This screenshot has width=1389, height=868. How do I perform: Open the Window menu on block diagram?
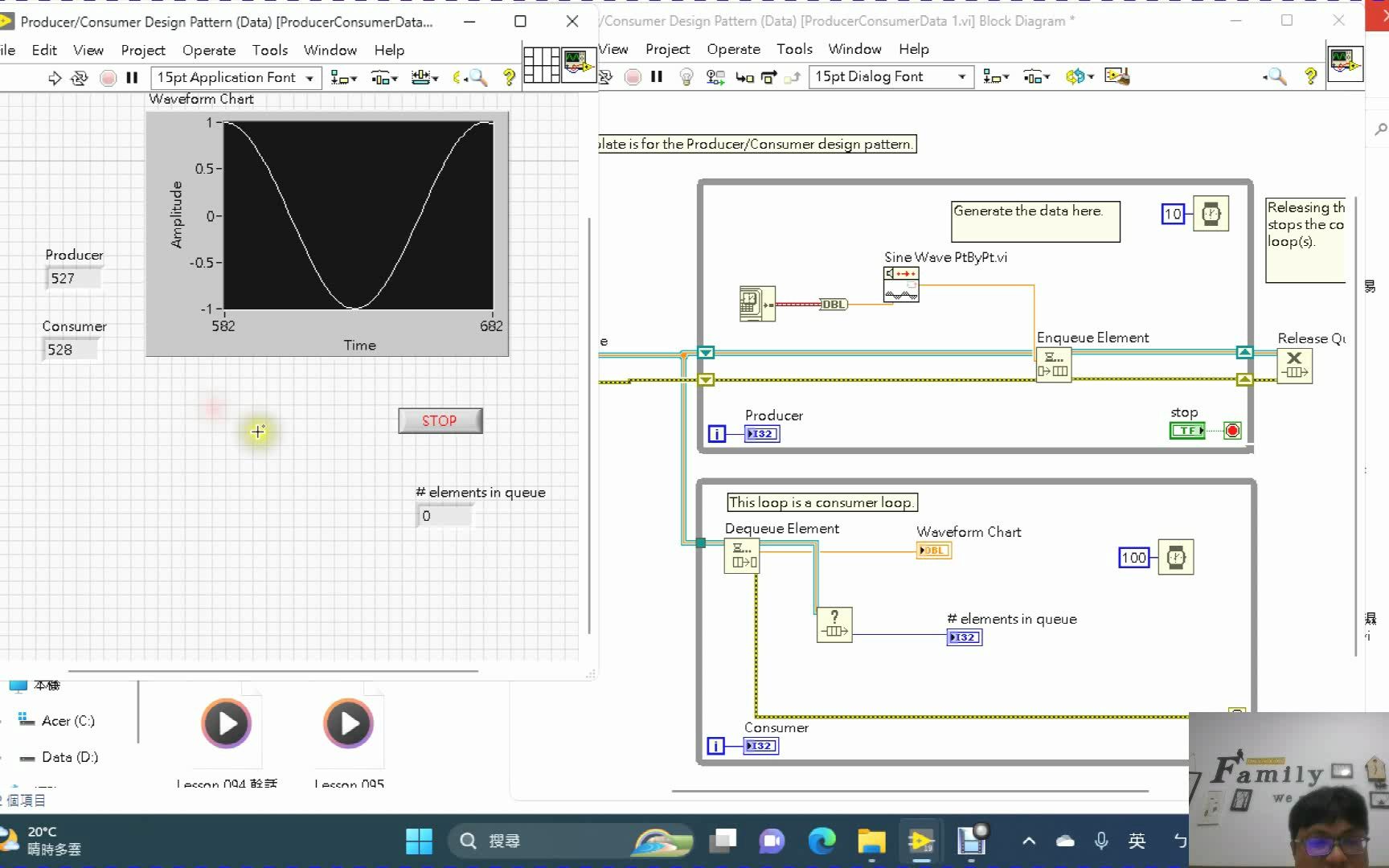coord(854,49)
